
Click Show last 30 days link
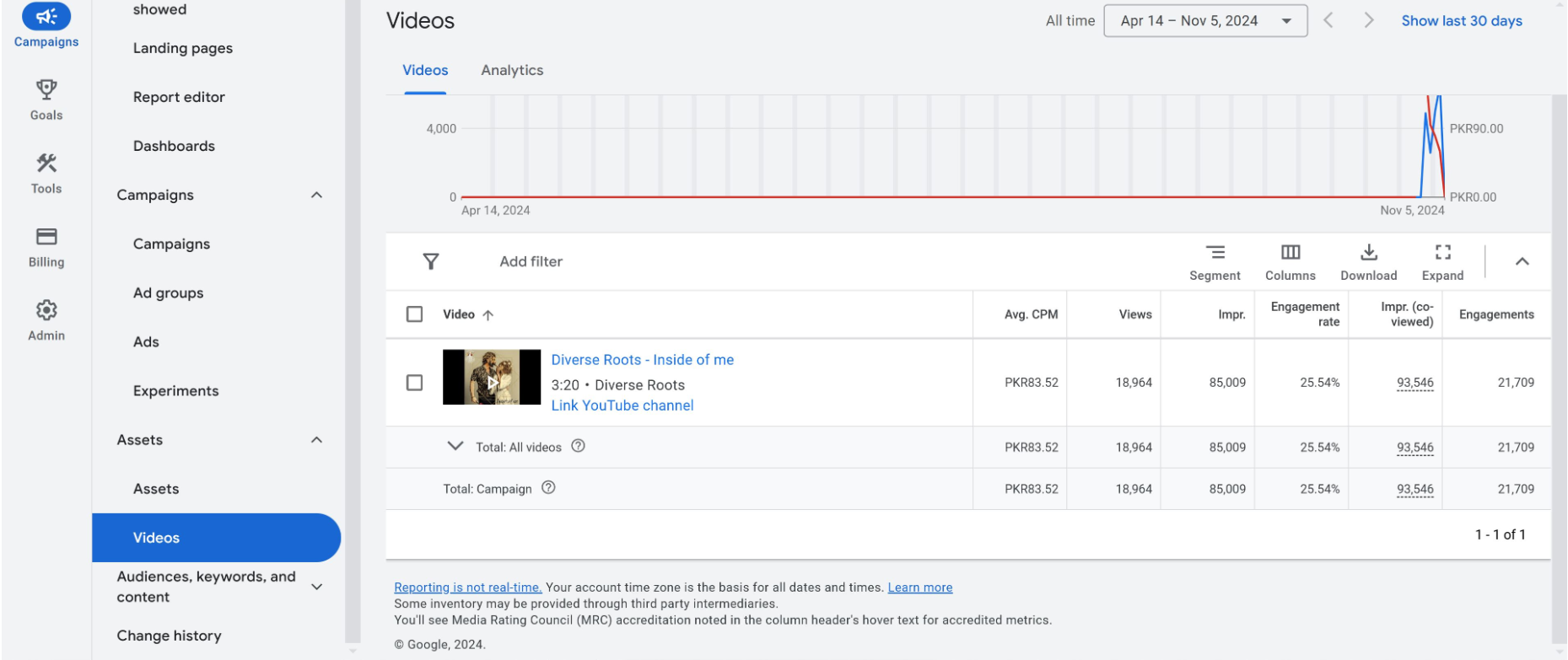coord(1461,21)
